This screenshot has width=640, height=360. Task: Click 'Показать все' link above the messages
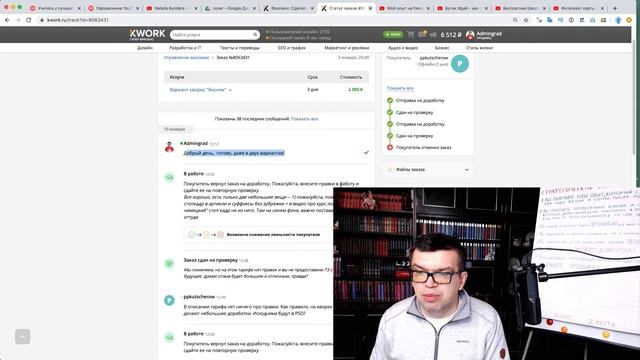tap(304, 119)
